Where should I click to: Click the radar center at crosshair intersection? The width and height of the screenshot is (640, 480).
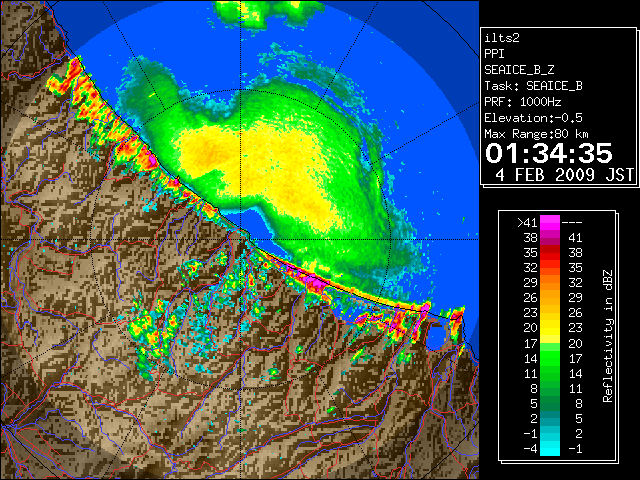[240, 239]
